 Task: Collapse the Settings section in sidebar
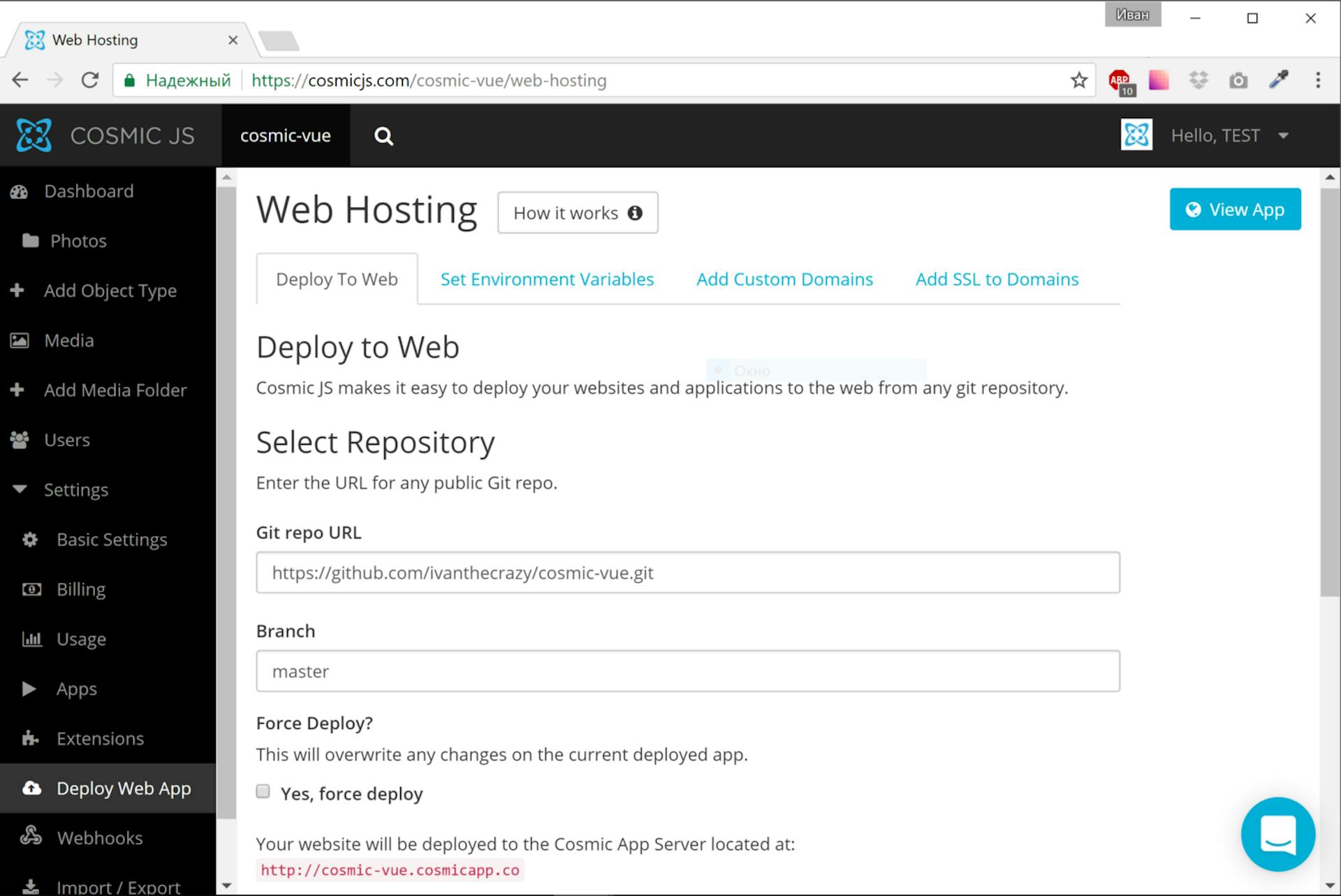coord(20,489)
